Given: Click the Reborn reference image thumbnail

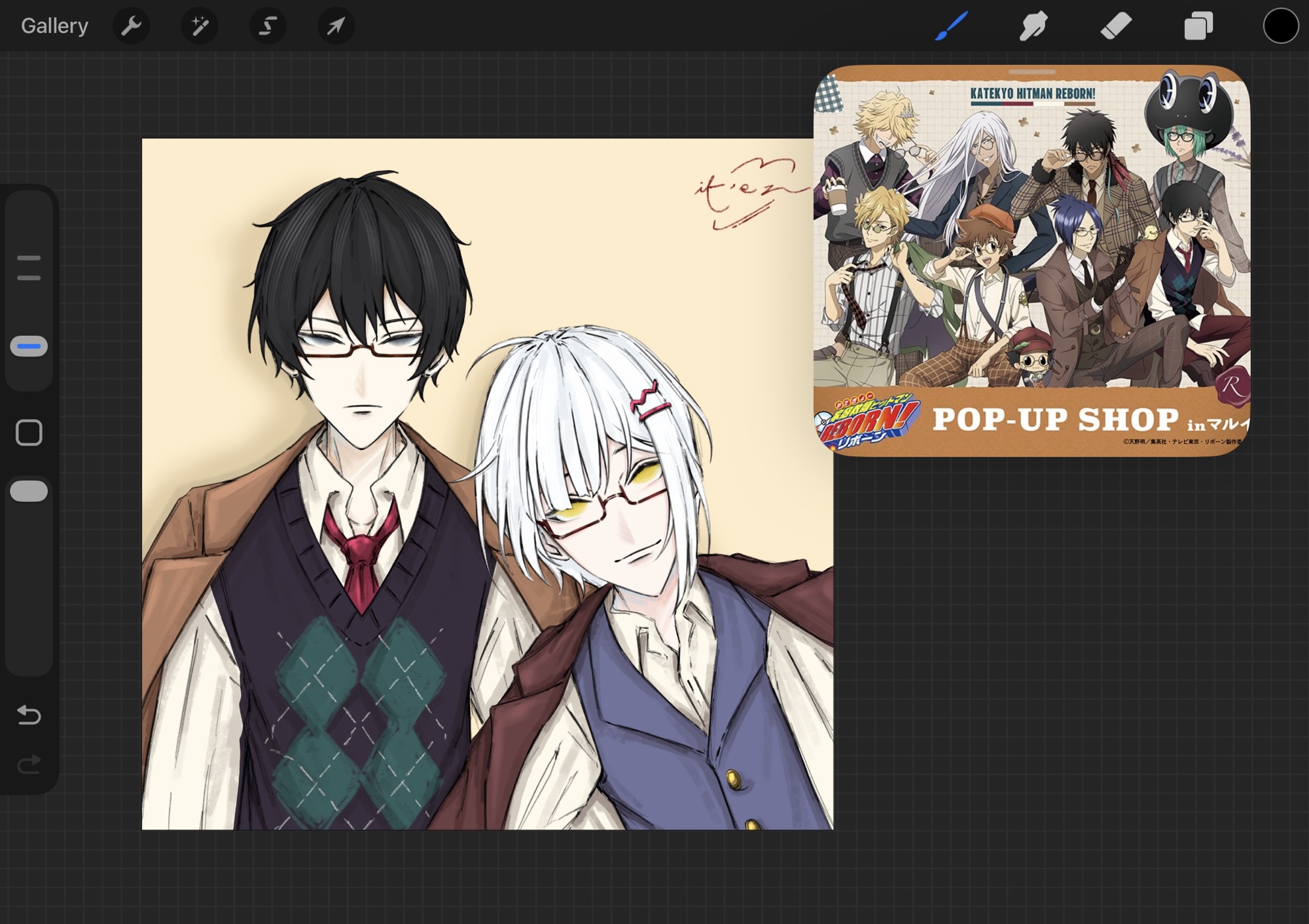Looking at the screenshot, I should (x=1031, y=262).
